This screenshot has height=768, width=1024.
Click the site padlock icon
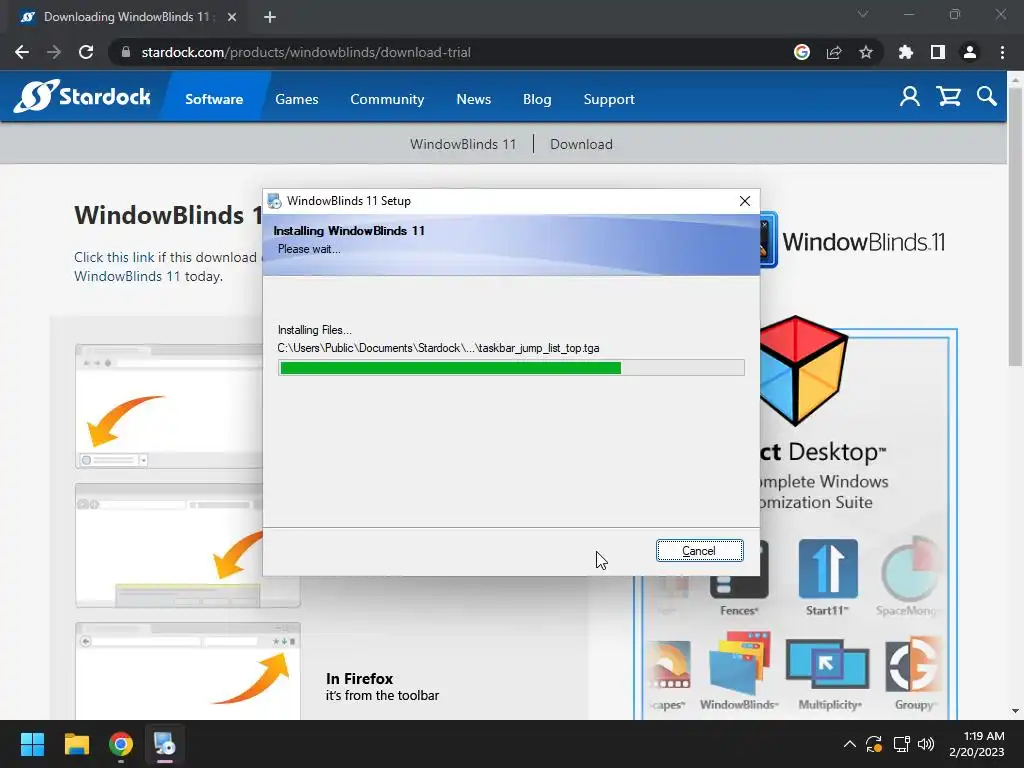click(x=126, y=52)
